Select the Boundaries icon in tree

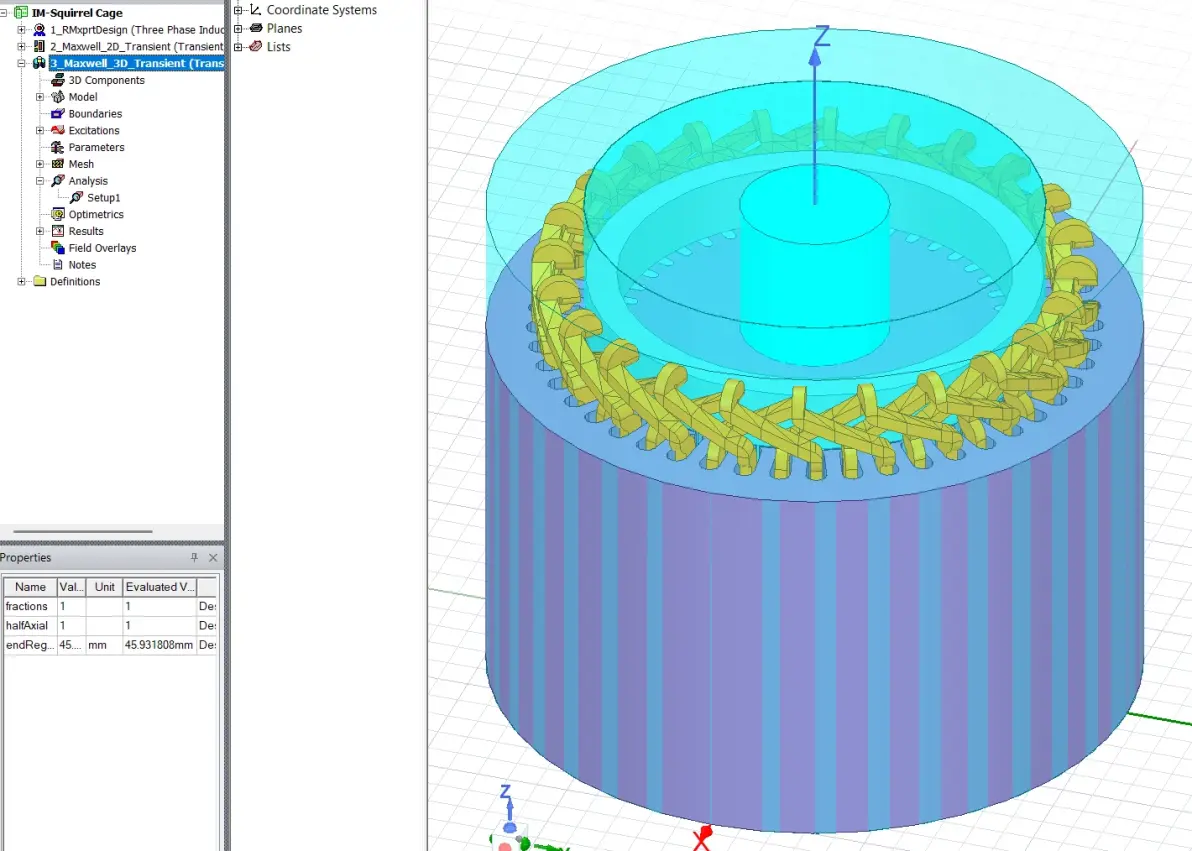coord(58,113)
